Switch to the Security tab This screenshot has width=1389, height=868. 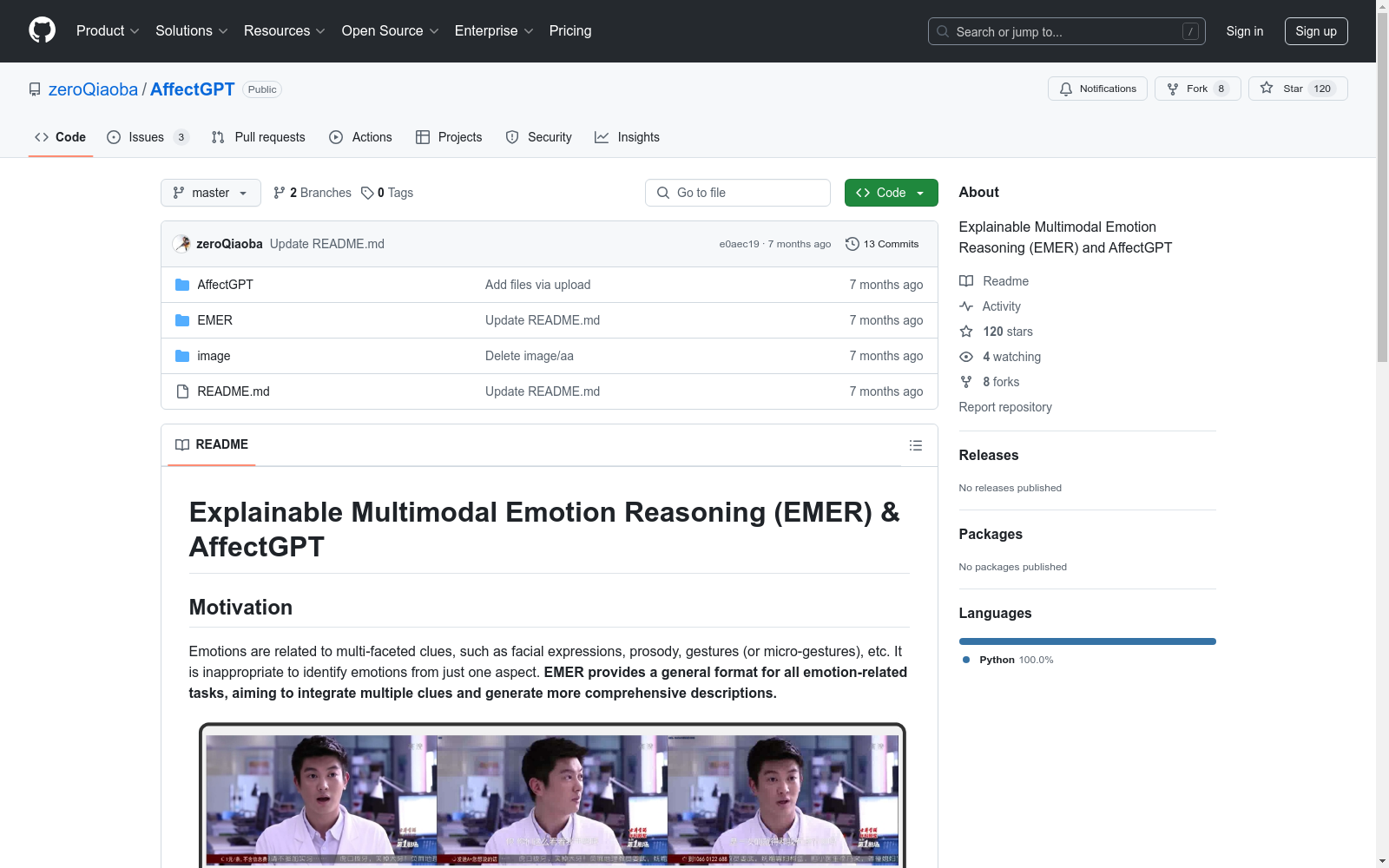(539, 137)
